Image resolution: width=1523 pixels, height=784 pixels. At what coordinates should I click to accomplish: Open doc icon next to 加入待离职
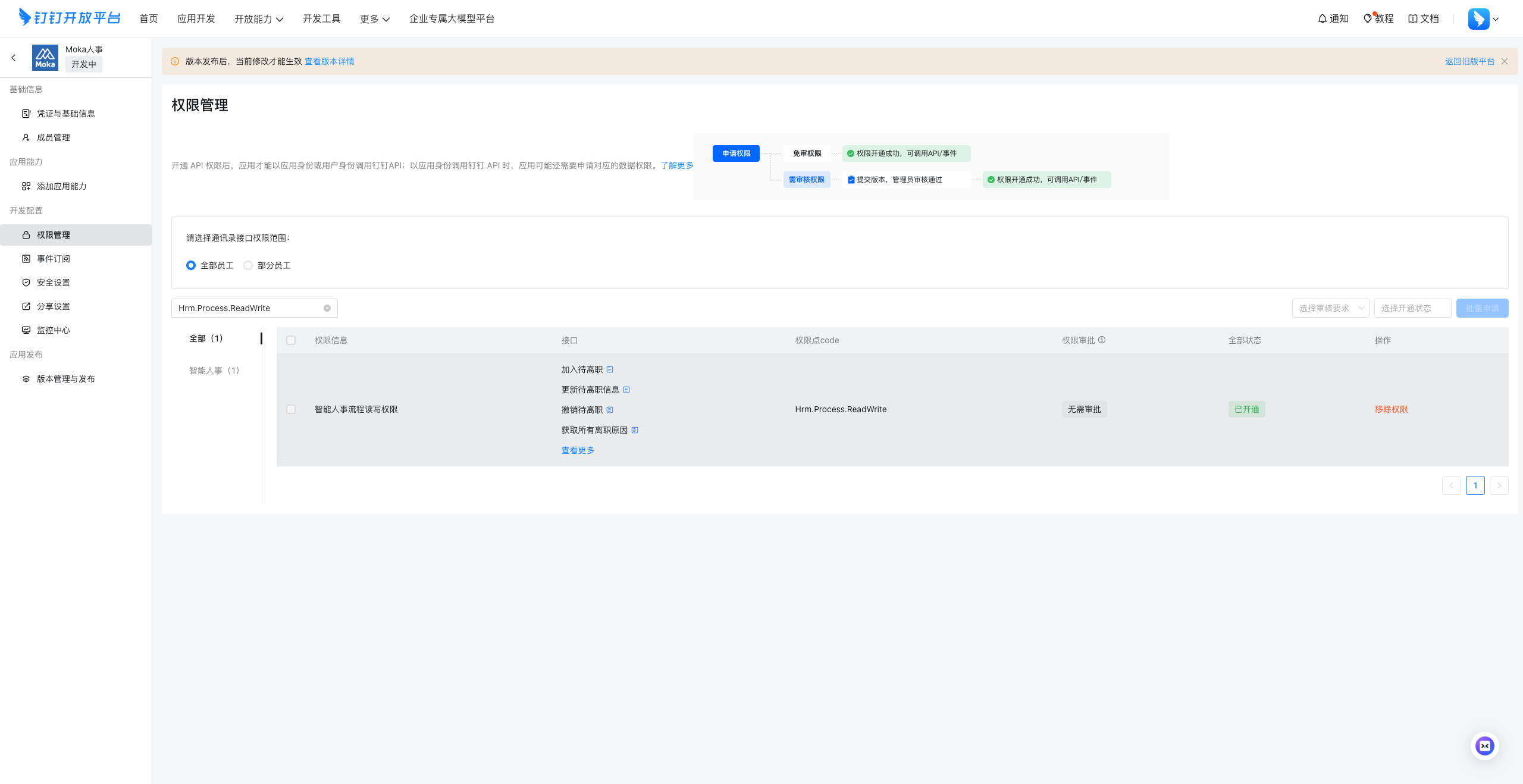tap(610, 369)
